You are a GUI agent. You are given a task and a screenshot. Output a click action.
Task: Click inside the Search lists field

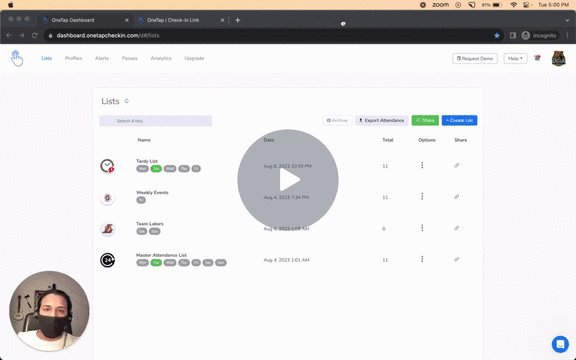pyautogui.click(x=155, y=121)
